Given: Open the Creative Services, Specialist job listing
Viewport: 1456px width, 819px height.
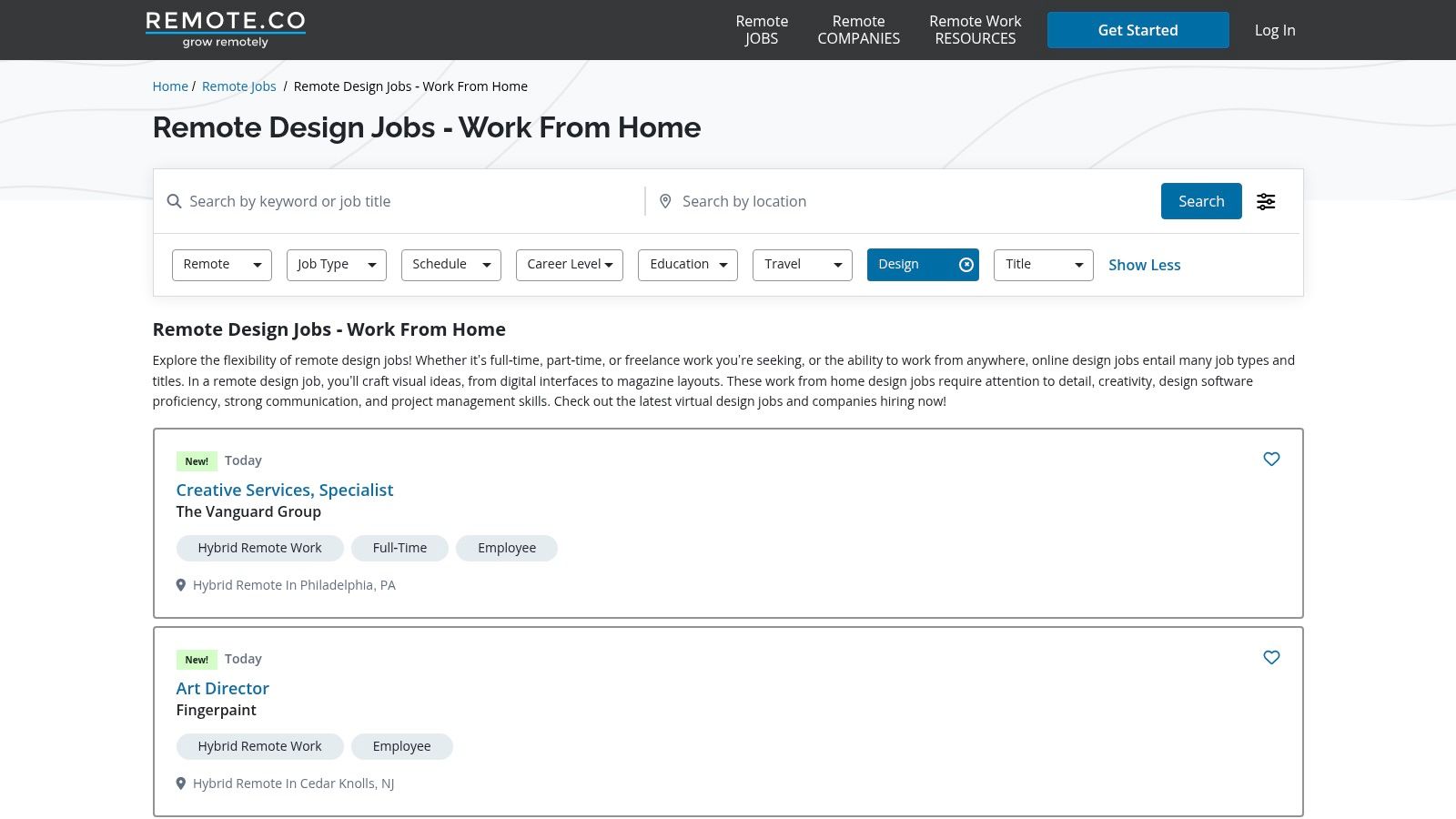Looking at the screenshot, I should (x=285, y=490).
